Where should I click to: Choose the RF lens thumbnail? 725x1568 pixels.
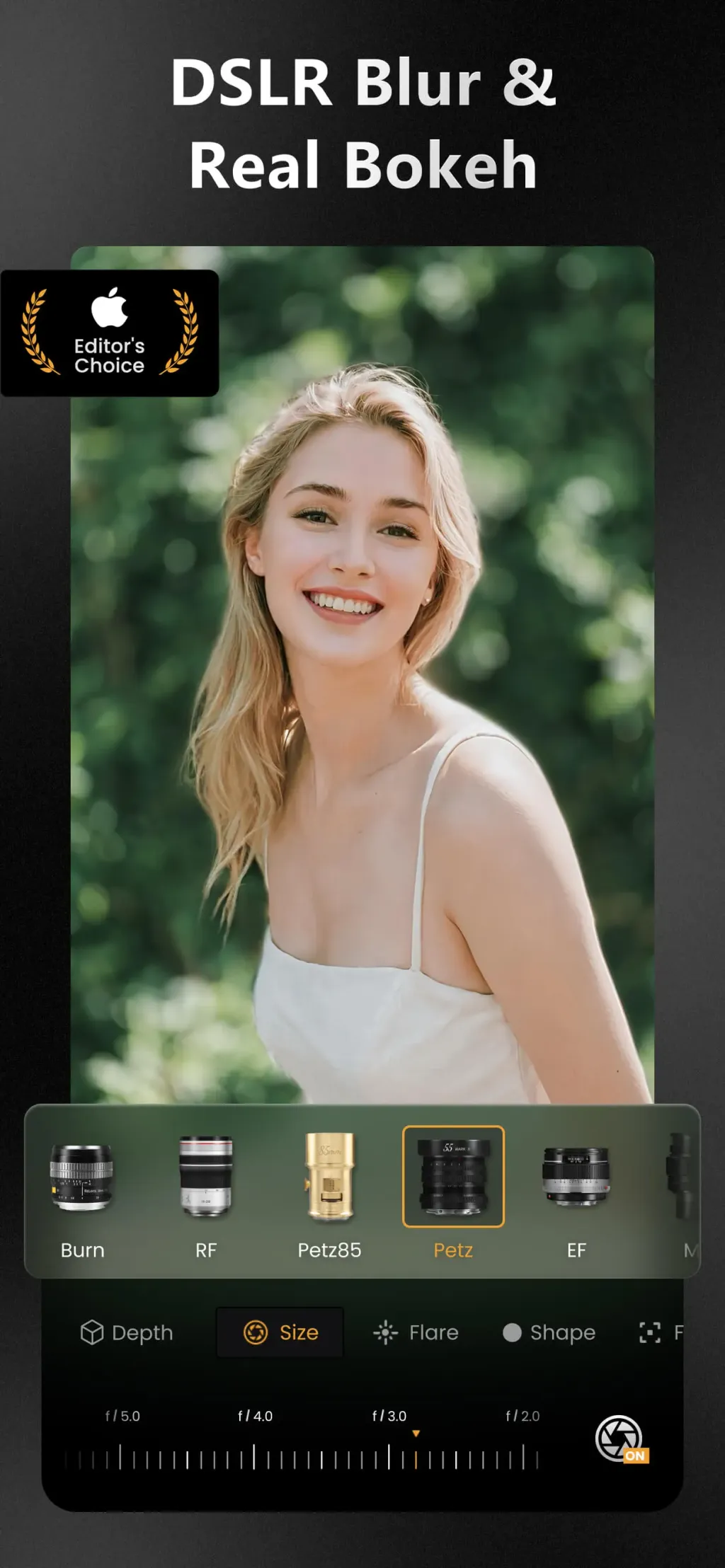(205, 1176)
